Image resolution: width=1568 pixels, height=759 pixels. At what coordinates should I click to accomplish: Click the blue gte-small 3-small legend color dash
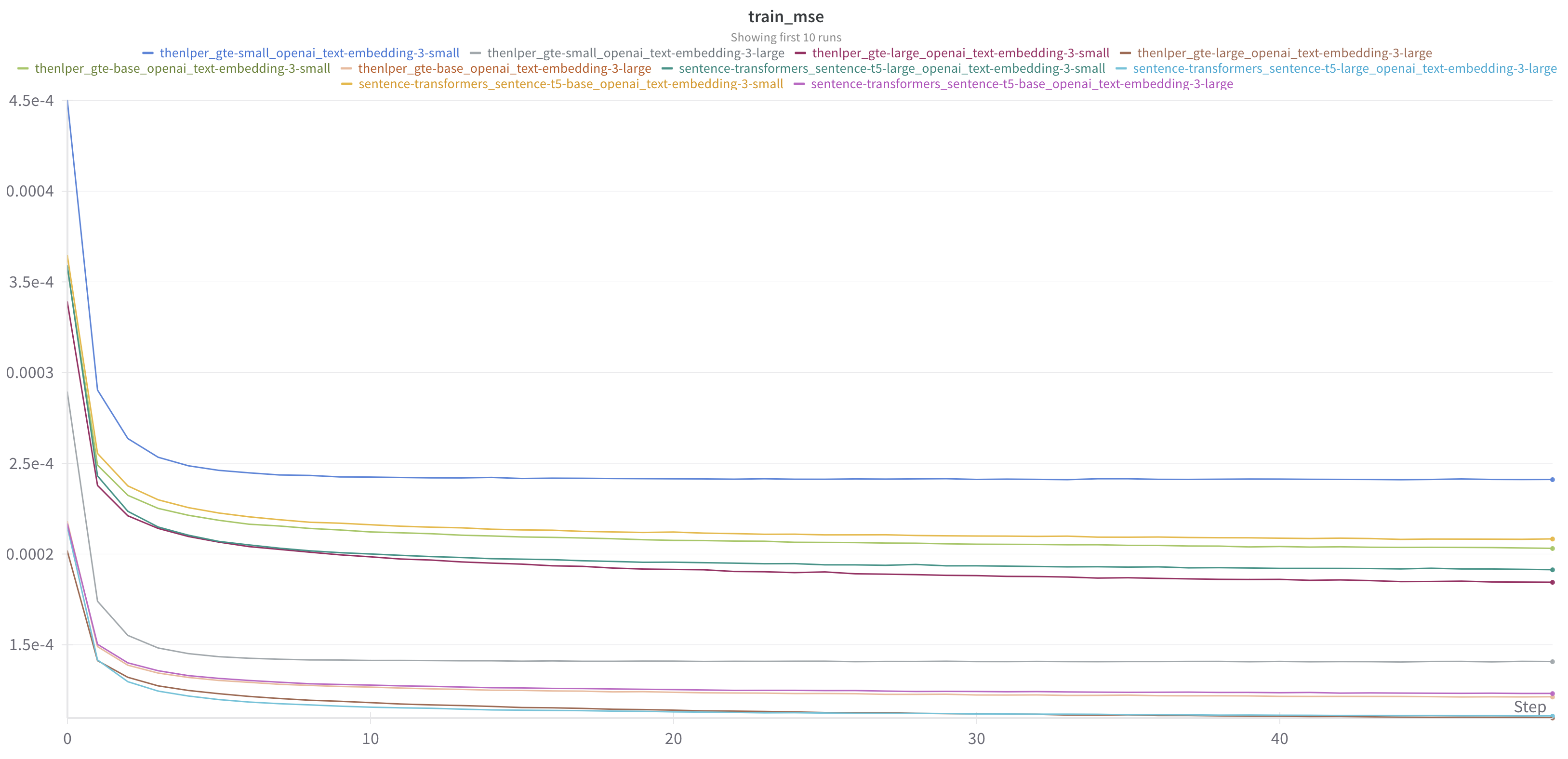148,53
